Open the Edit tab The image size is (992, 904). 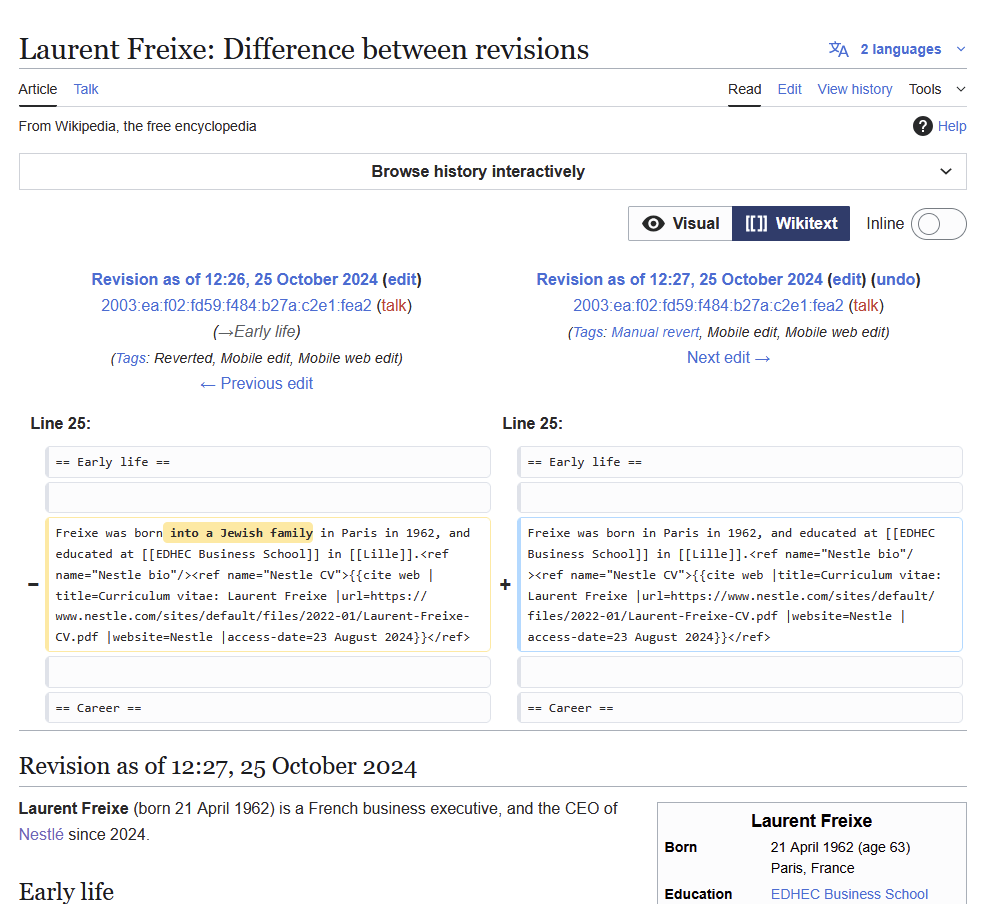point(790,89)
